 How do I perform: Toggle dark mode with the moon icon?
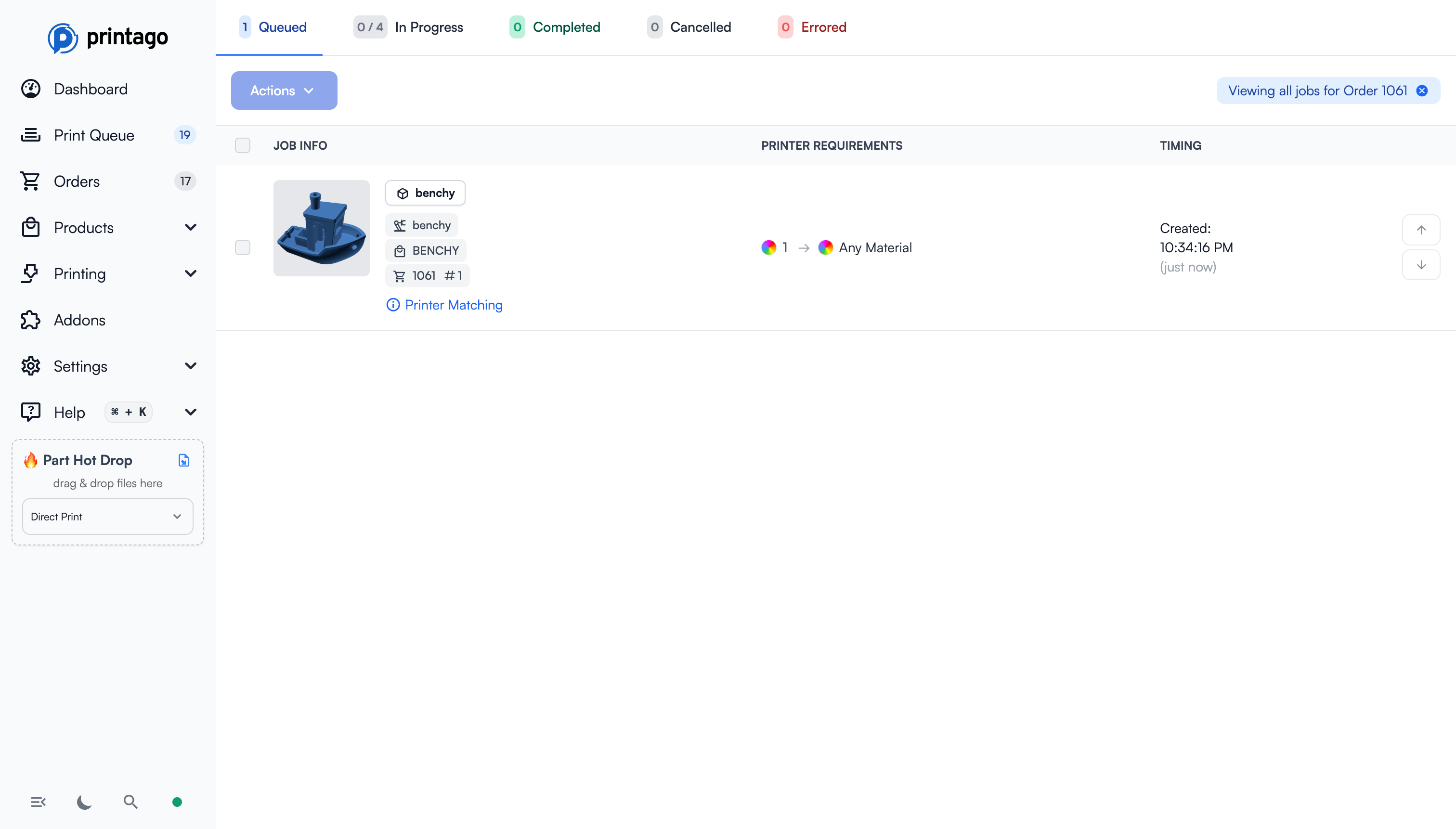[83, 802]
